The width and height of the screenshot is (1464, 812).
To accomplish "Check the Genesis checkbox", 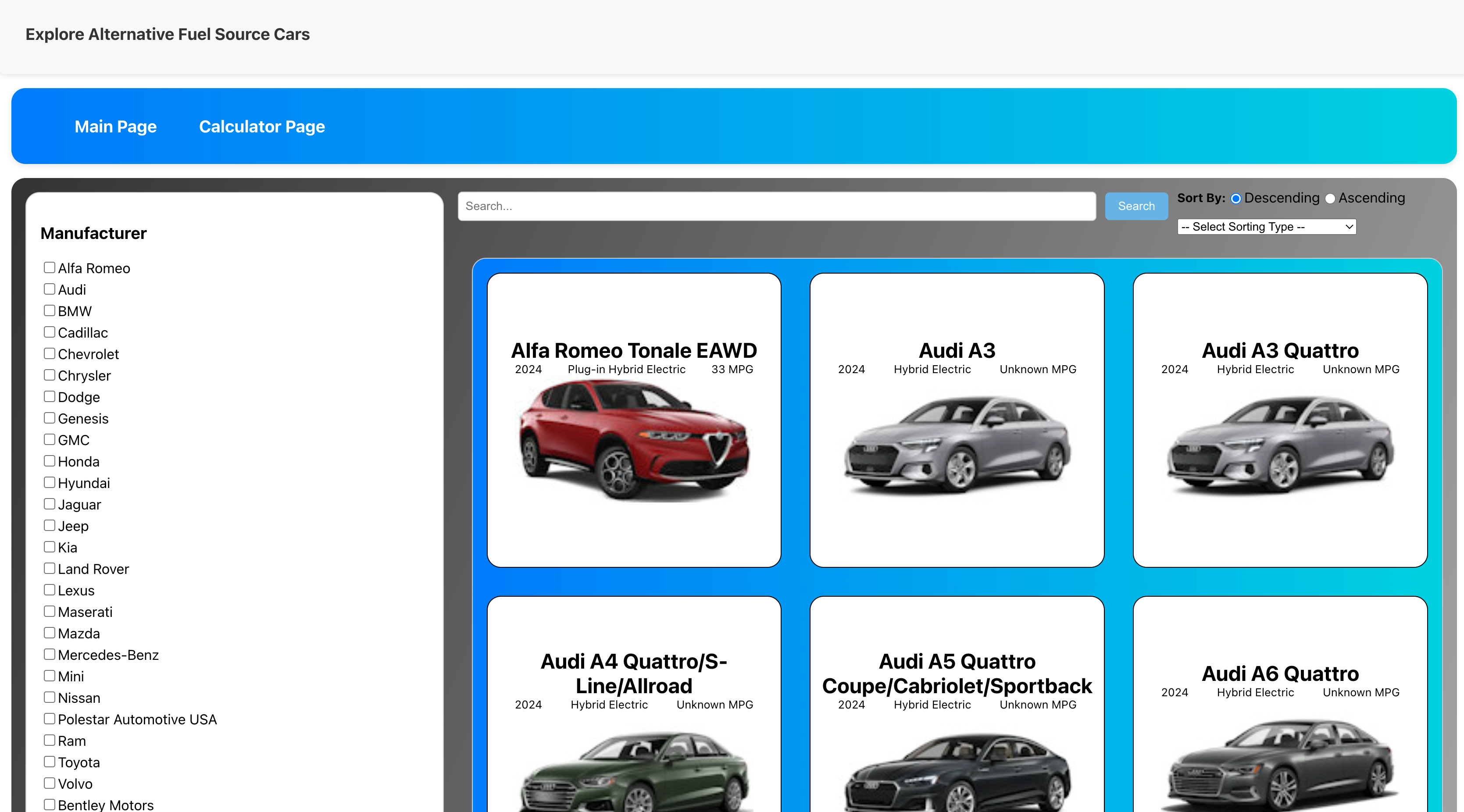I will click(50, 418).
